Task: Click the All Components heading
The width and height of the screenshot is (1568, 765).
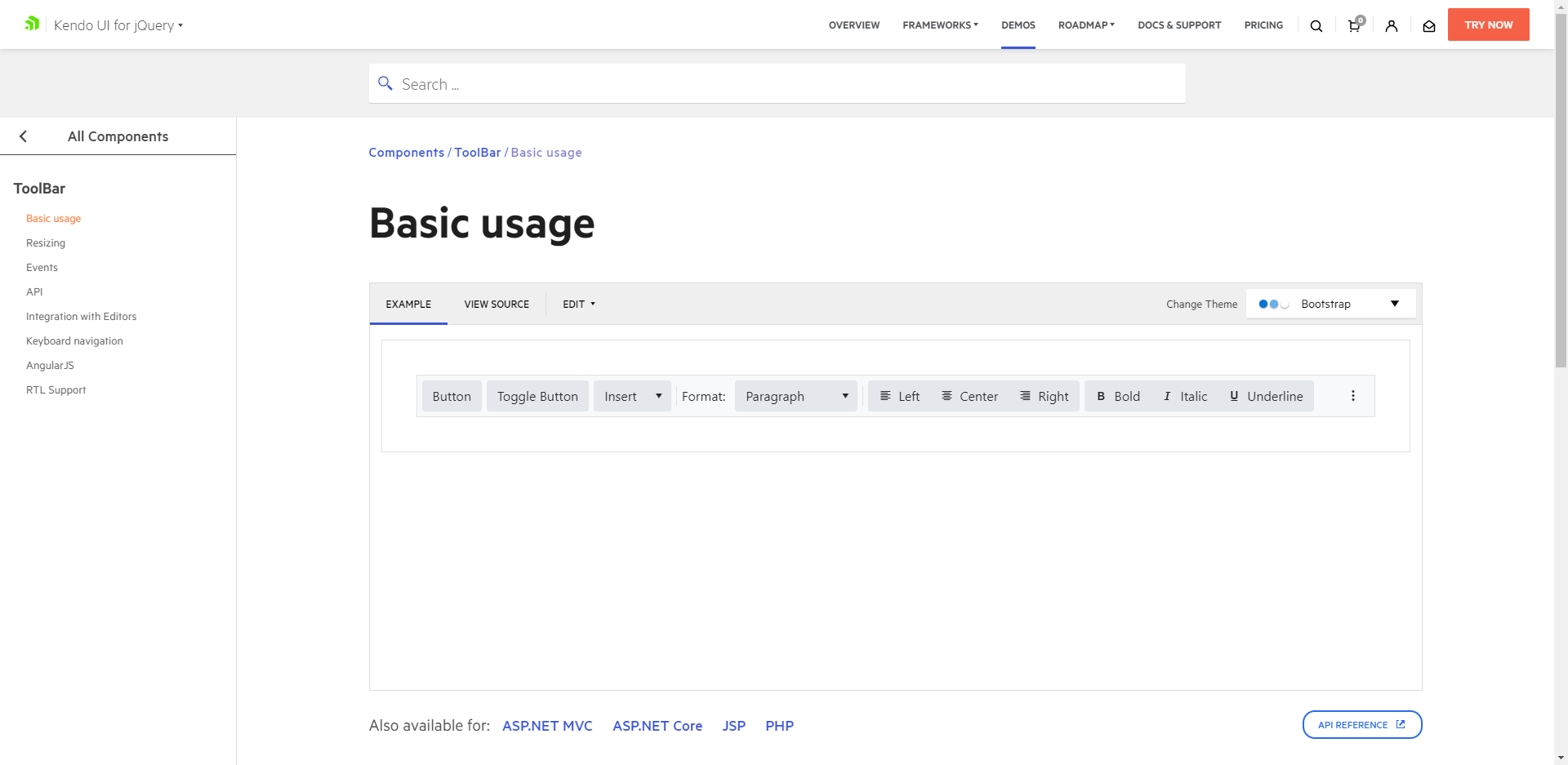Action: pyautogui.click(x=118, y=136)
